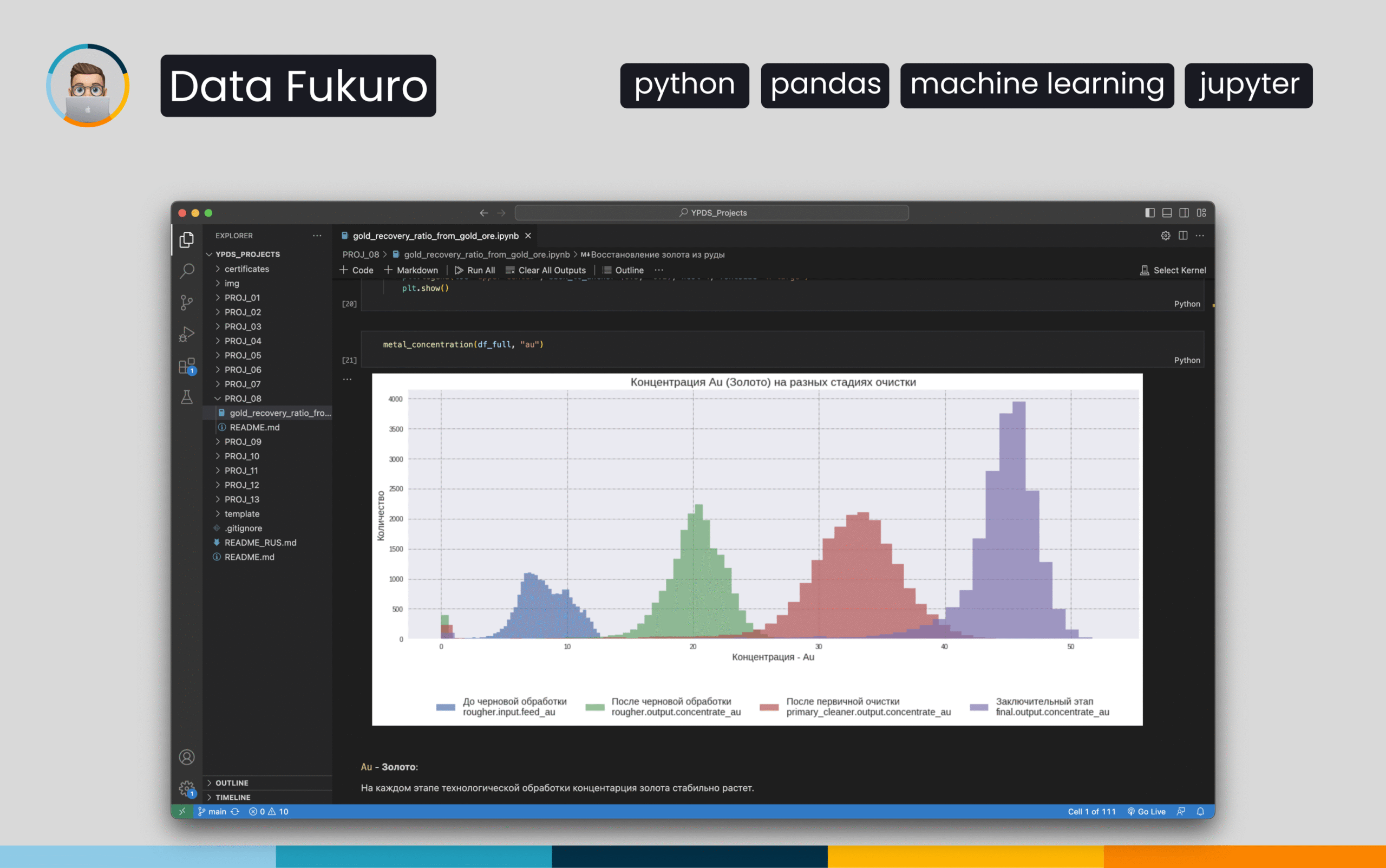Toggle the secondary side bar layout button
This screenshot has width=1386, height=868.
(x=1184, y=212)
